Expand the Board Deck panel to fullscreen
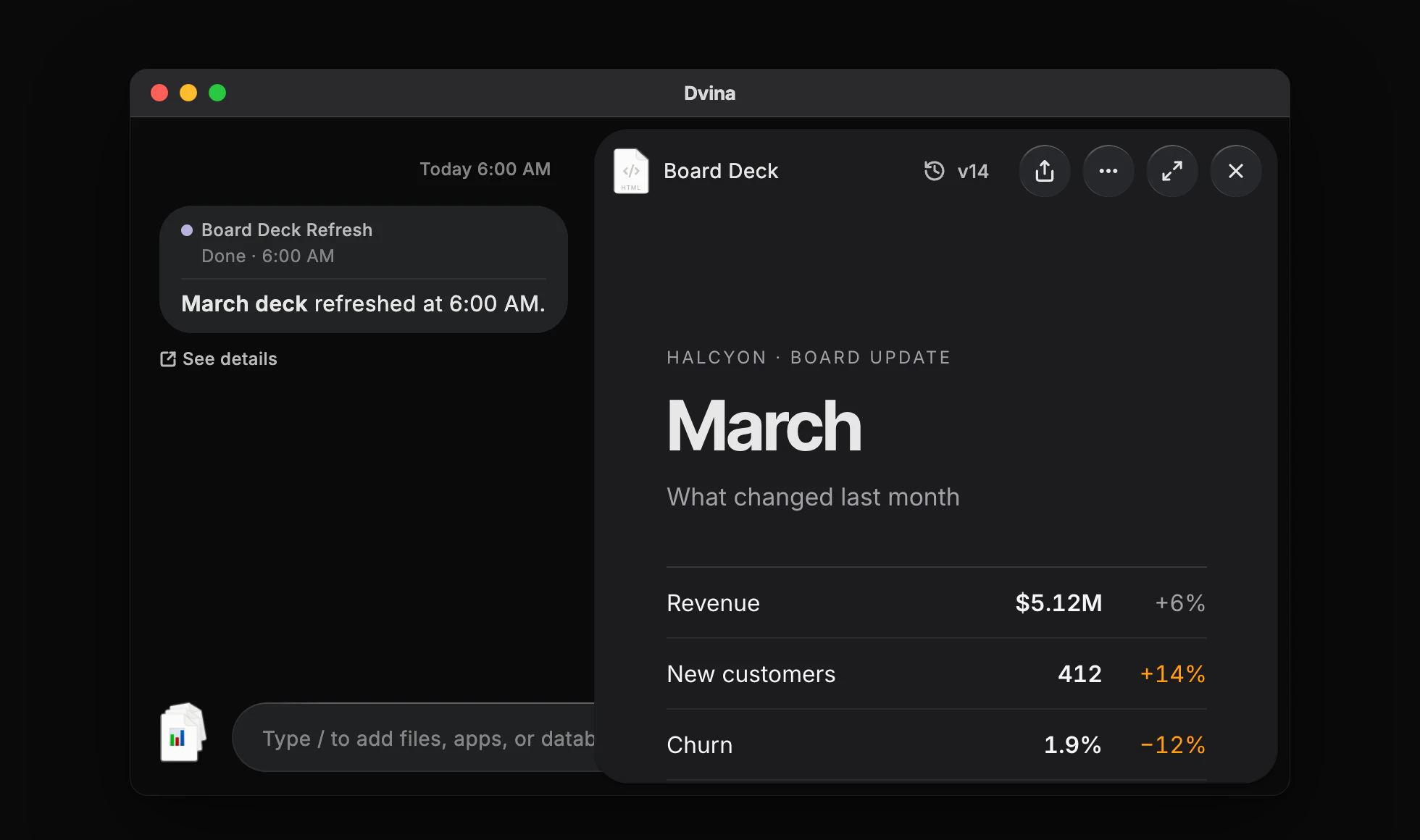This screenshot has width=1420, height=840. (1171, 171)
